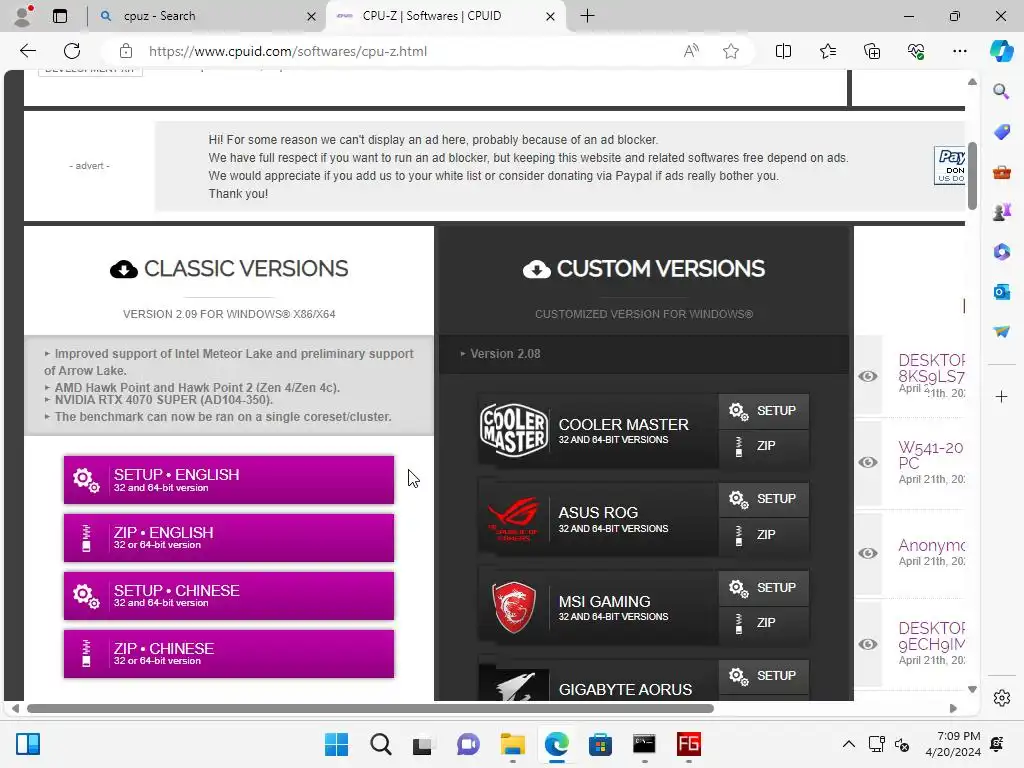
Task: Open the sidebar Outlook icon
Action: point(1001,291)
